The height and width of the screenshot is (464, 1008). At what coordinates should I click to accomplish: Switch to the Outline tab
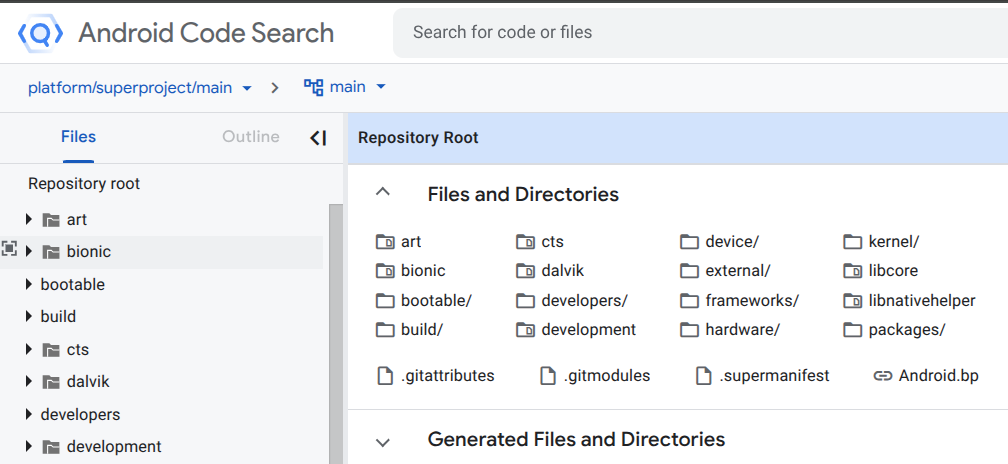click(x=251, y=137)
